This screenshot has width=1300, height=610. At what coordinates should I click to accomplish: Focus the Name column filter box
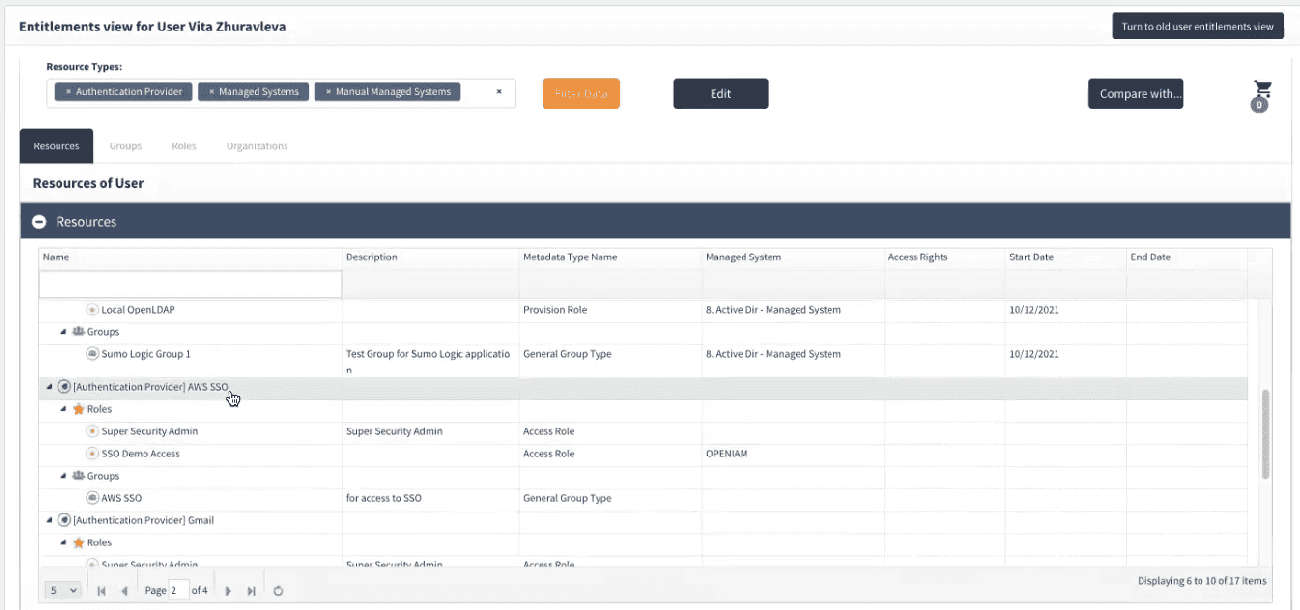point(190,285)
